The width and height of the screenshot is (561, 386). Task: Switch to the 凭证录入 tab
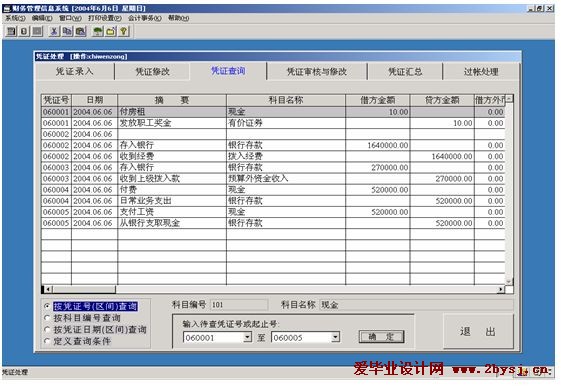point(75,72)
